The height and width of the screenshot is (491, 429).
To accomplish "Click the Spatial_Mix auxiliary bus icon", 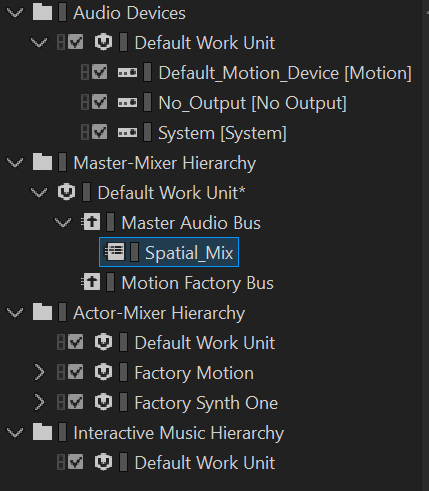I will click(x=115, y=252).
